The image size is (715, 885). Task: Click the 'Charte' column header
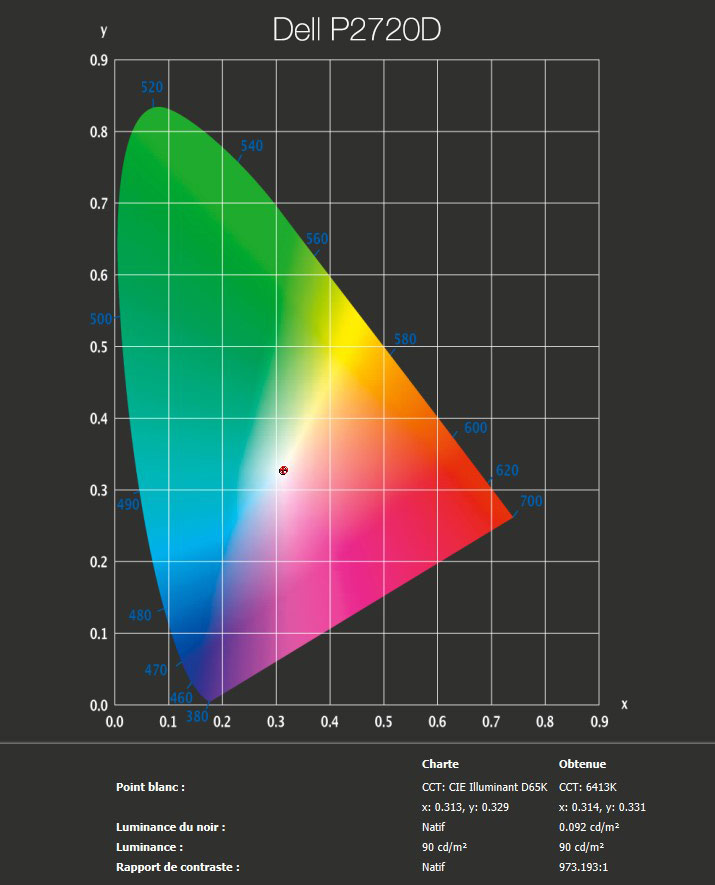(440, 764)
